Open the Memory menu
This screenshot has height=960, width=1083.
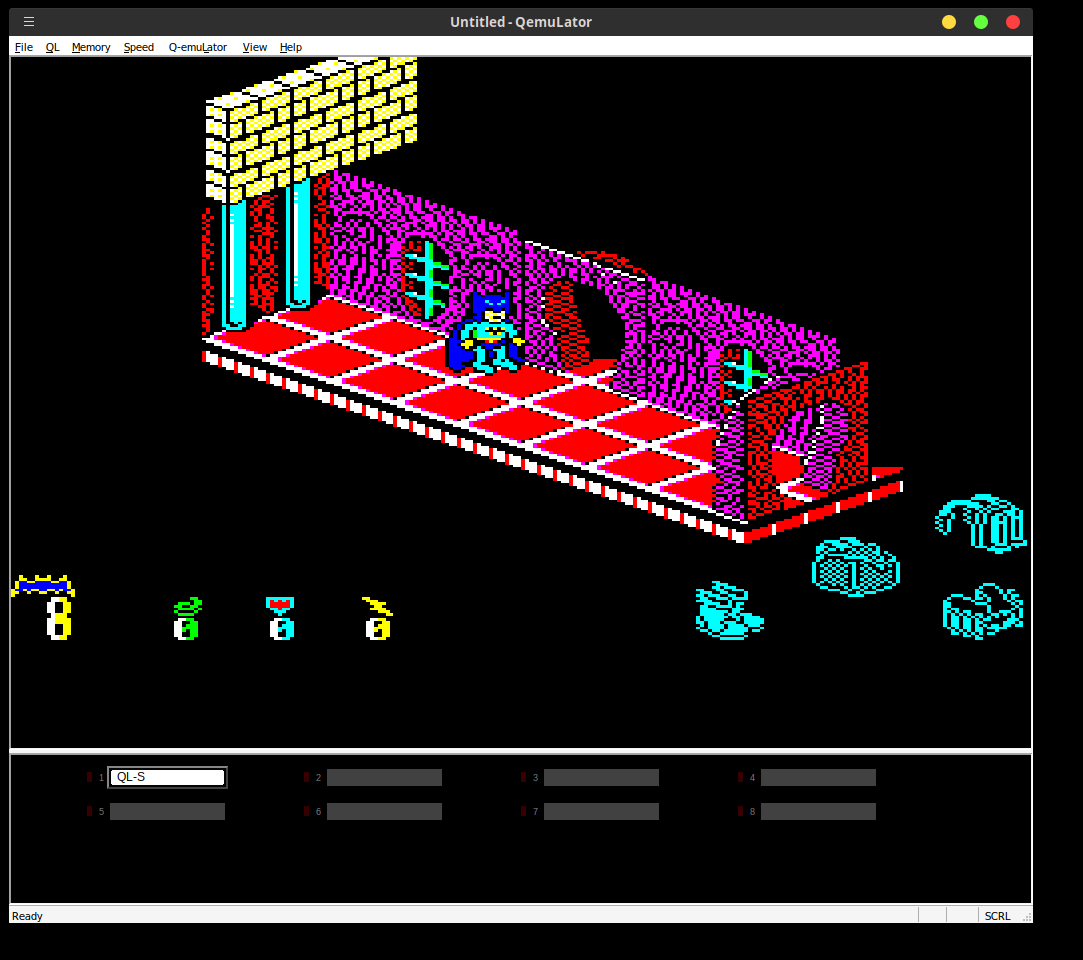point(90,47)
